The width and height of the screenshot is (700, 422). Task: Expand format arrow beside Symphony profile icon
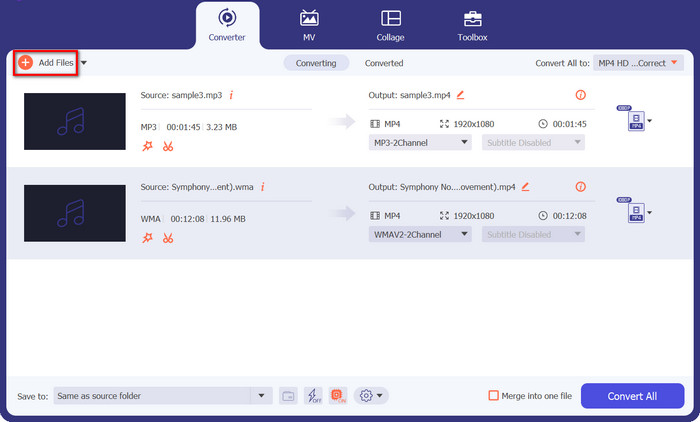(650, 213)
